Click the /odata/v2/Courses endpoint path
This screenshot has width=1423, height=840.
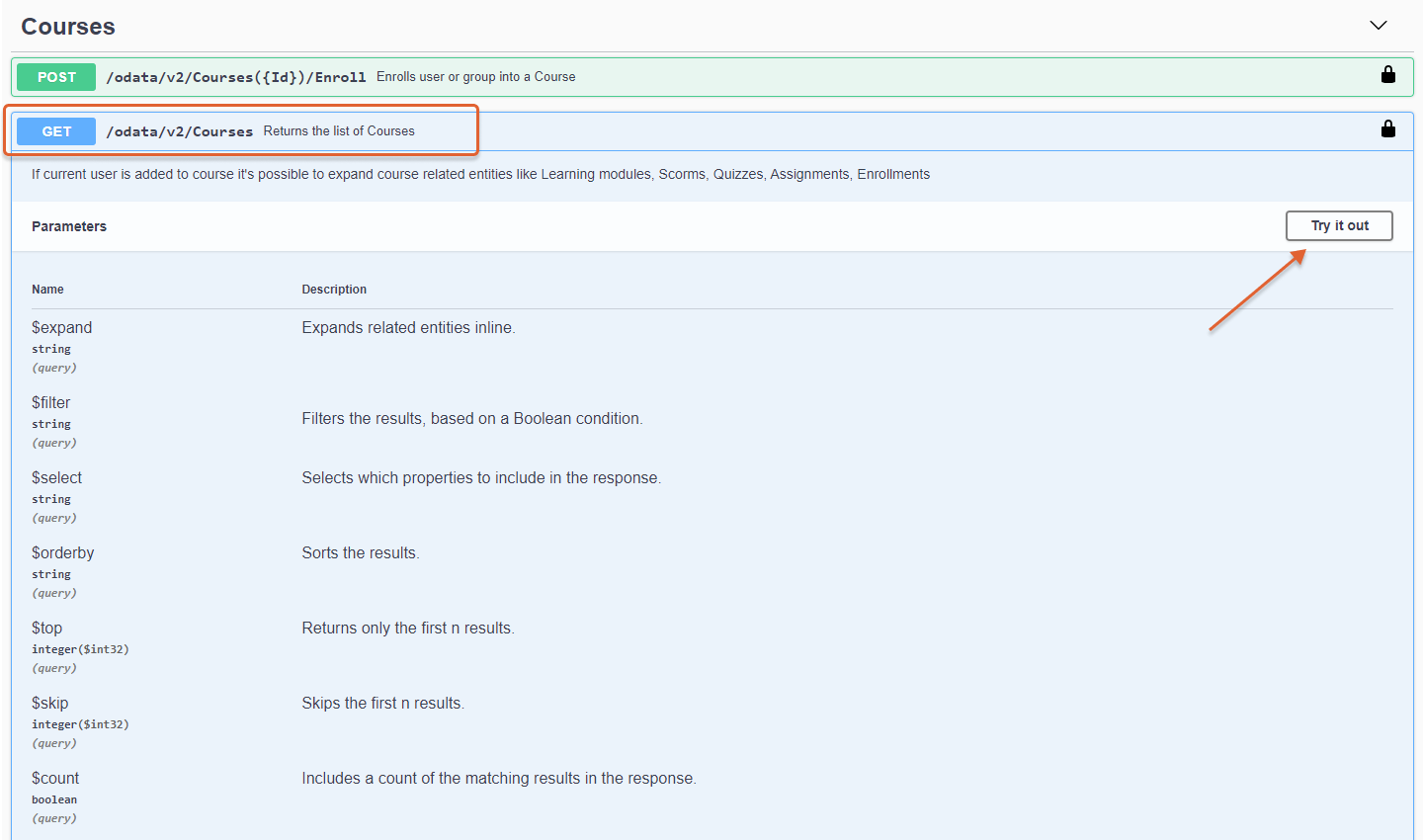[179, 131]
